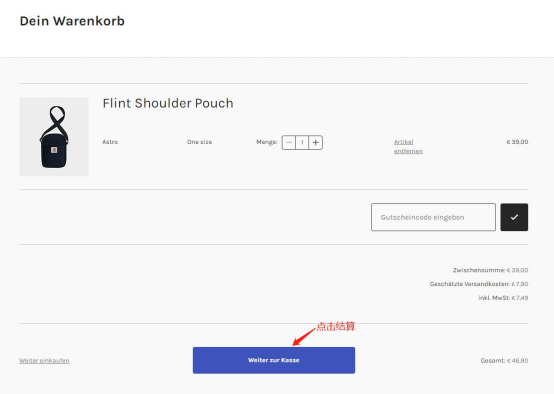Select the One size label

click(199, 142)
